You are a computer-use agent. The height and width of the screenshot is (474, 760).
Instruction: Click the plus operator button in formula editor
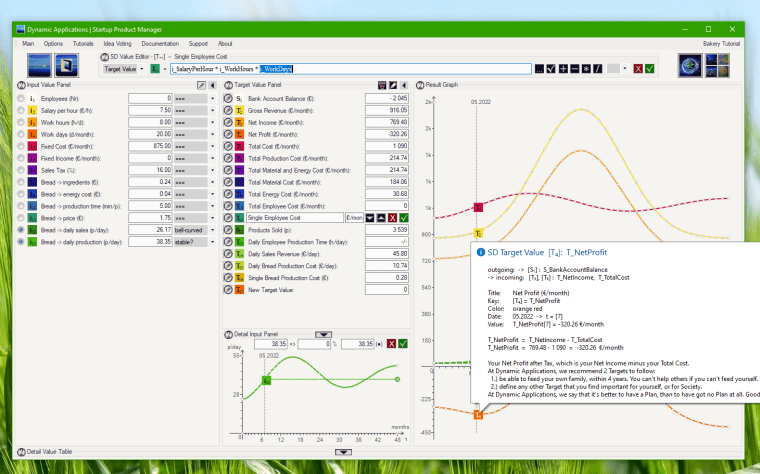click(x=562, y=68)
